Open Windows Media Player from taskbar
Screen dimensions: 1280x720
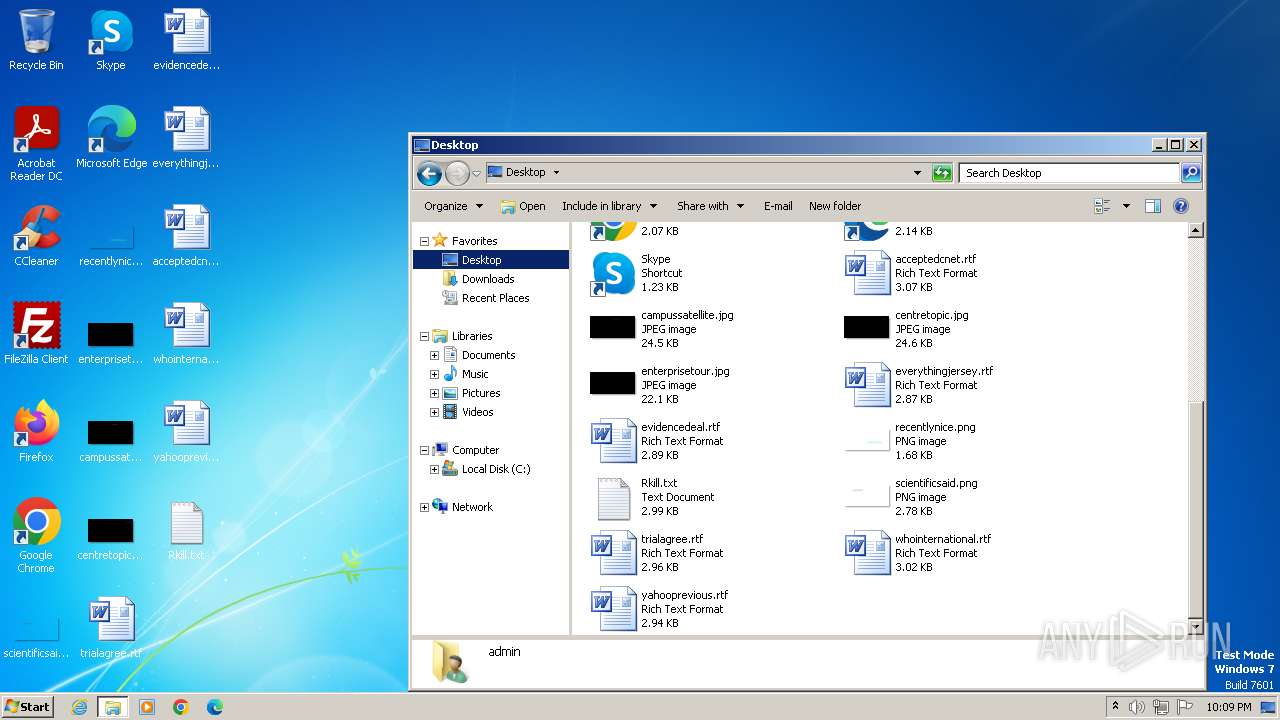click(147, 707)
